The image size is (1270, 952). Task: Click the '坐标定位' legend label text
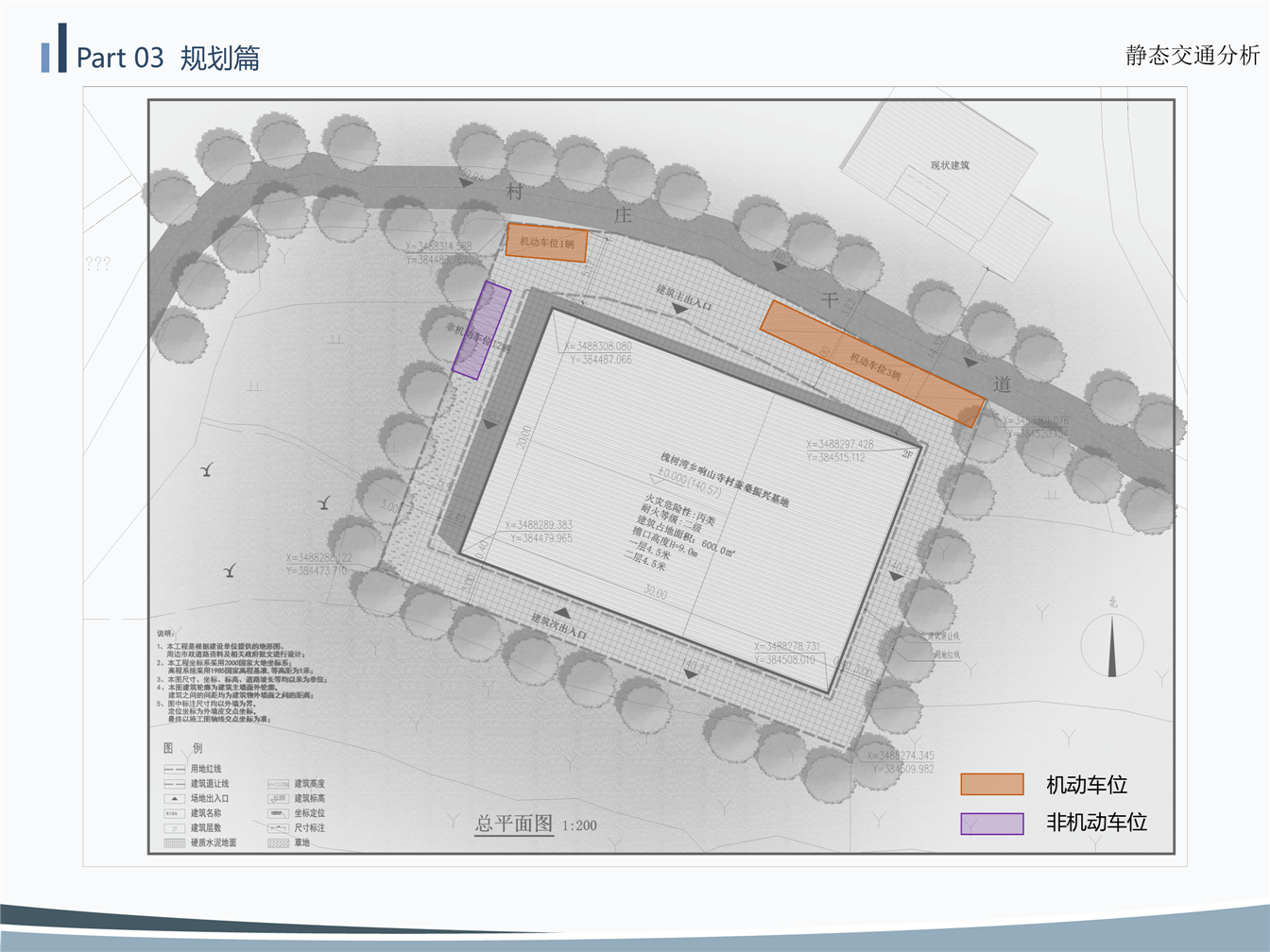pyautogui.click(x=309, y=813)
